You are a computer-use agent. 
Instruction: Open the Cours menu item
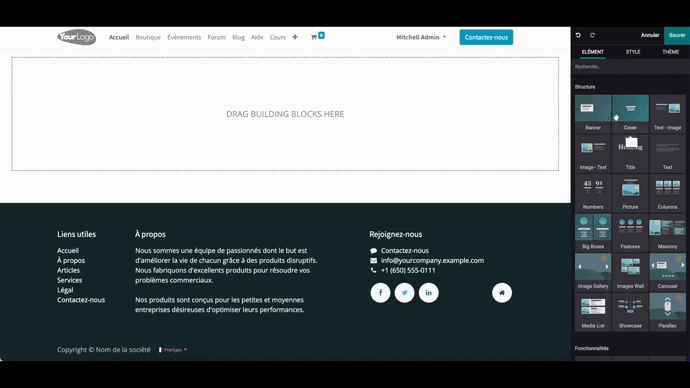click(x=278, y=37)
